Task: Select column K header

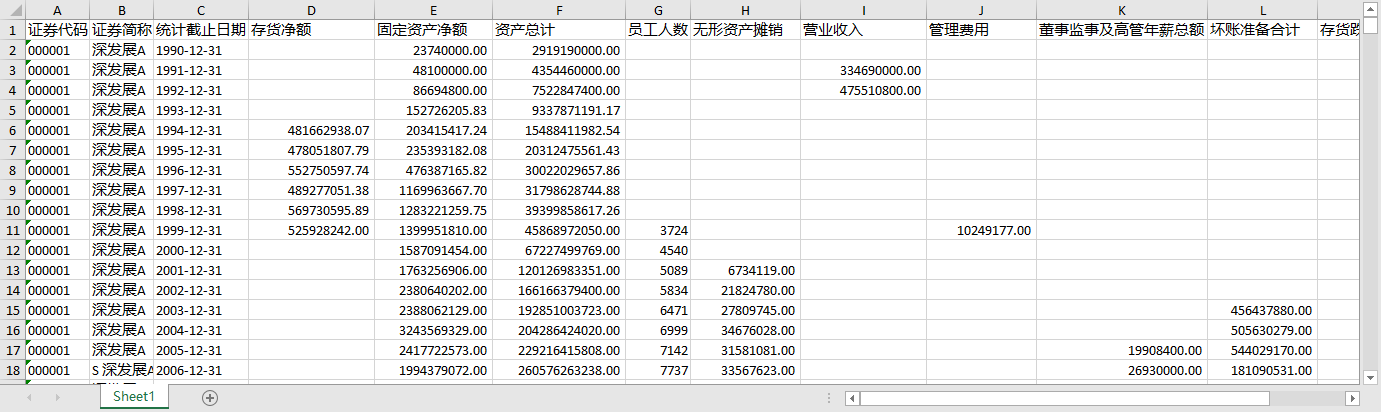Action: pos(1122,10)
